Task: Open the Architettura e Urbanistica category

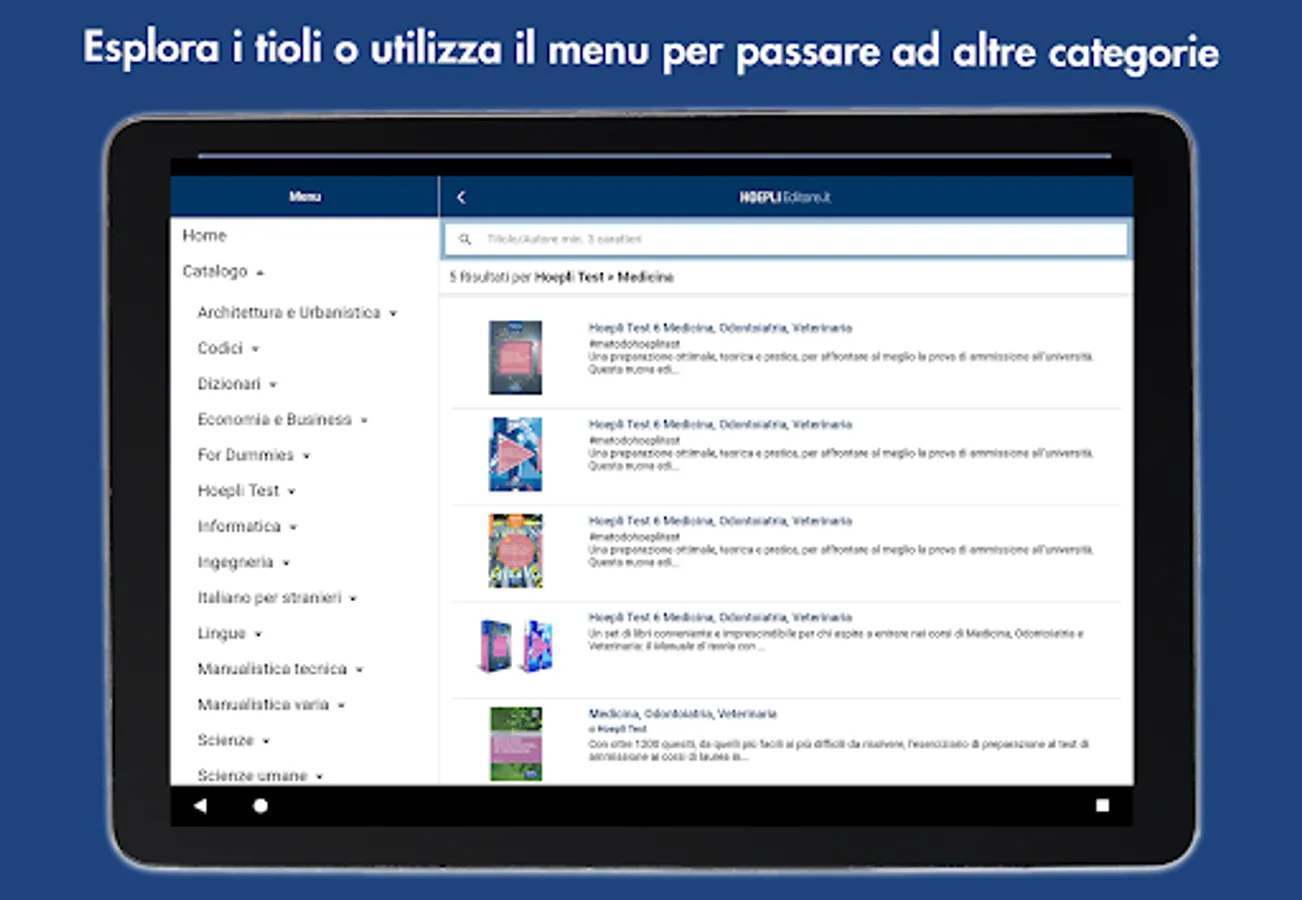Action: pos(289,313)
